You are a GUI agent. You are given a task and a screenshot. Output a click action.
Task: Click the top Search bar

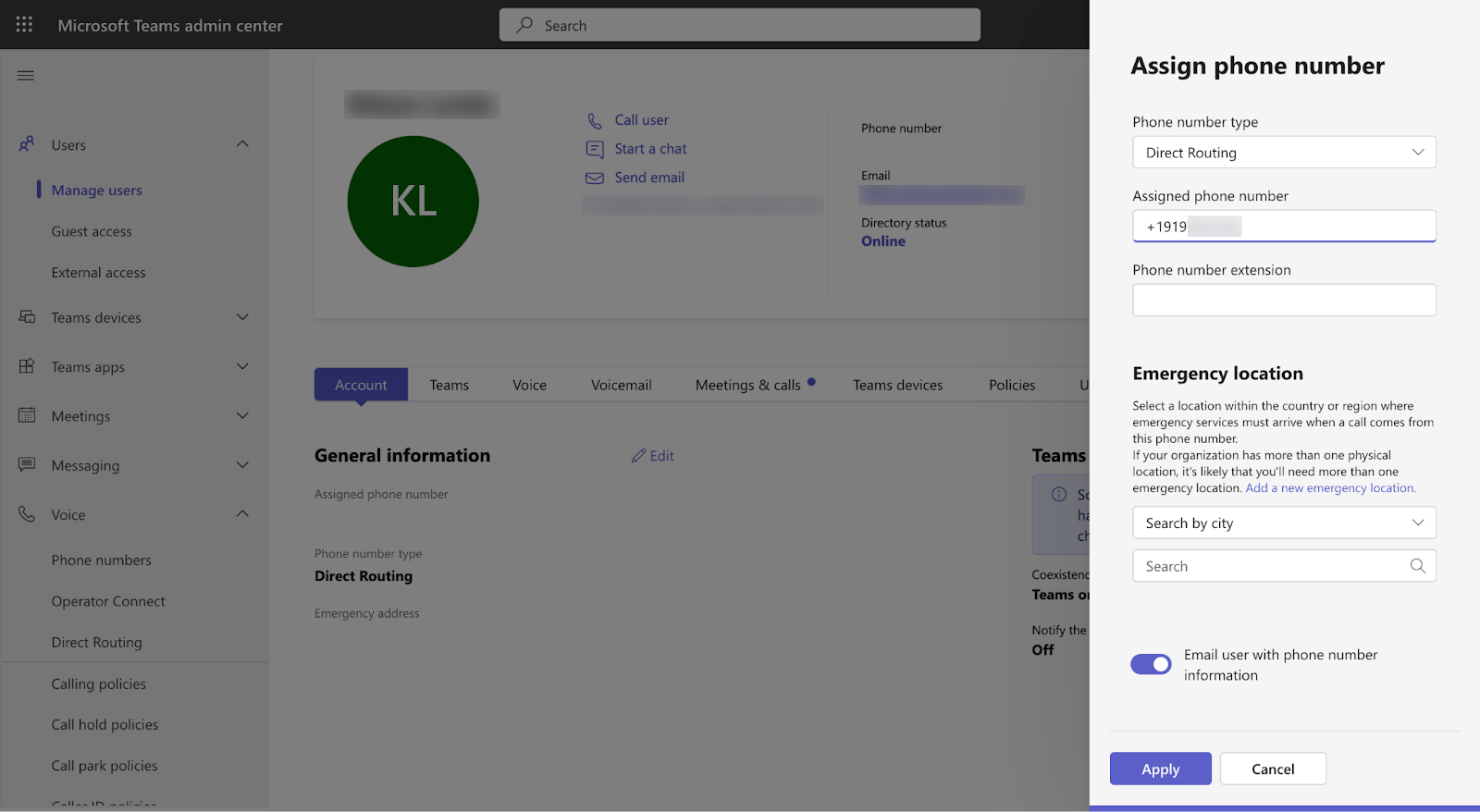coord(740,25)
